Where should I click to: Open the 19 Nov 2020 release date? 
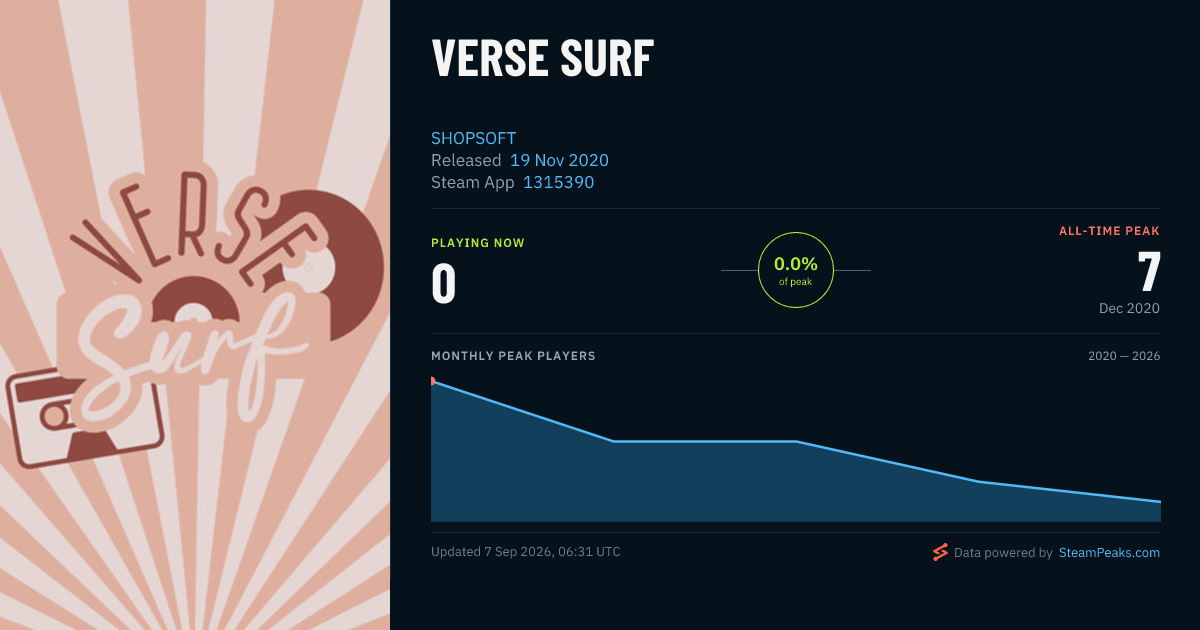[x=559, y=160]
